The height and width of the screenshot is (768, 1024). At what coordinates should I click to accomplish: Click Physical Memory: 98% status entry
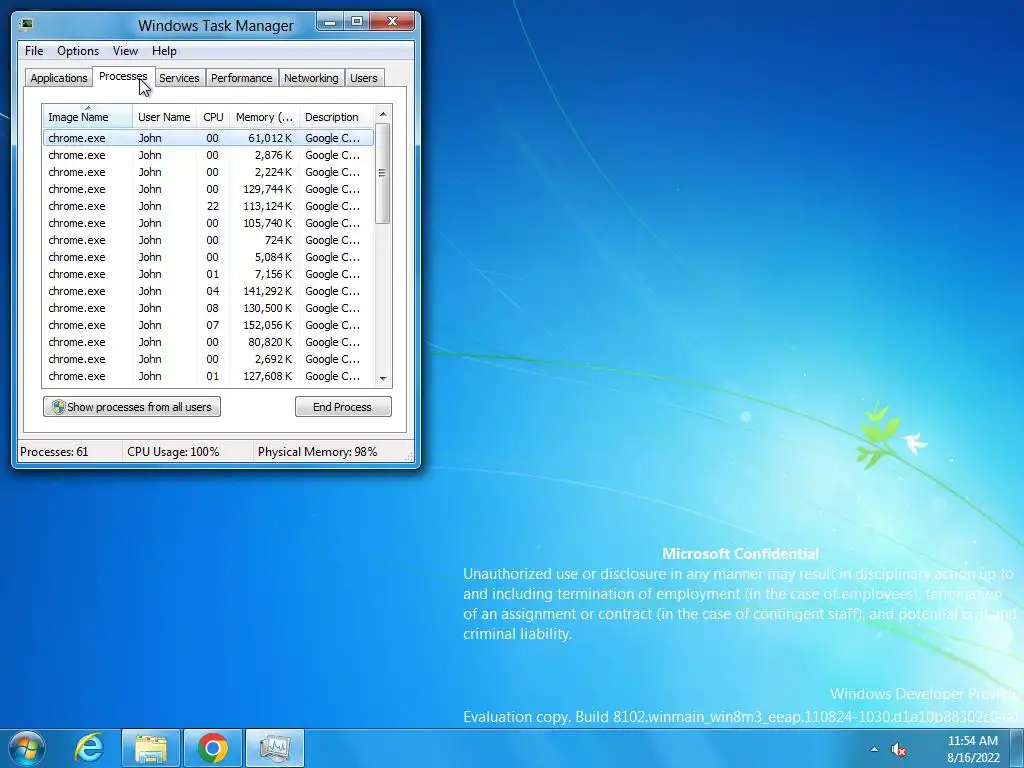[330, 451]
